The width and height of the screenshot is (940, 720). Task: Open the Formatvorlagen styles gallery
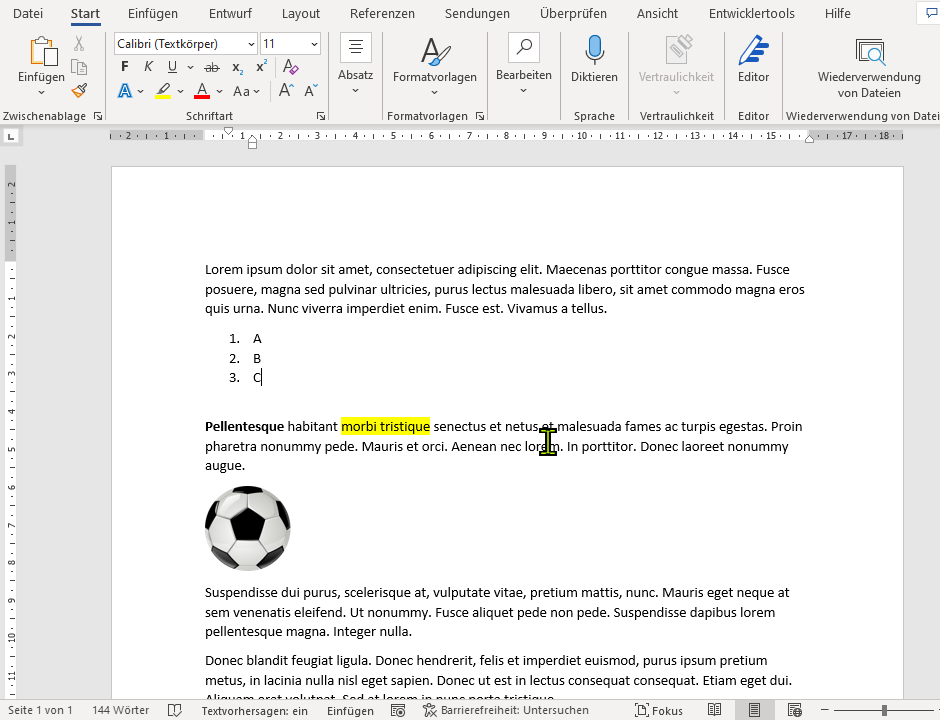(435, 66)
